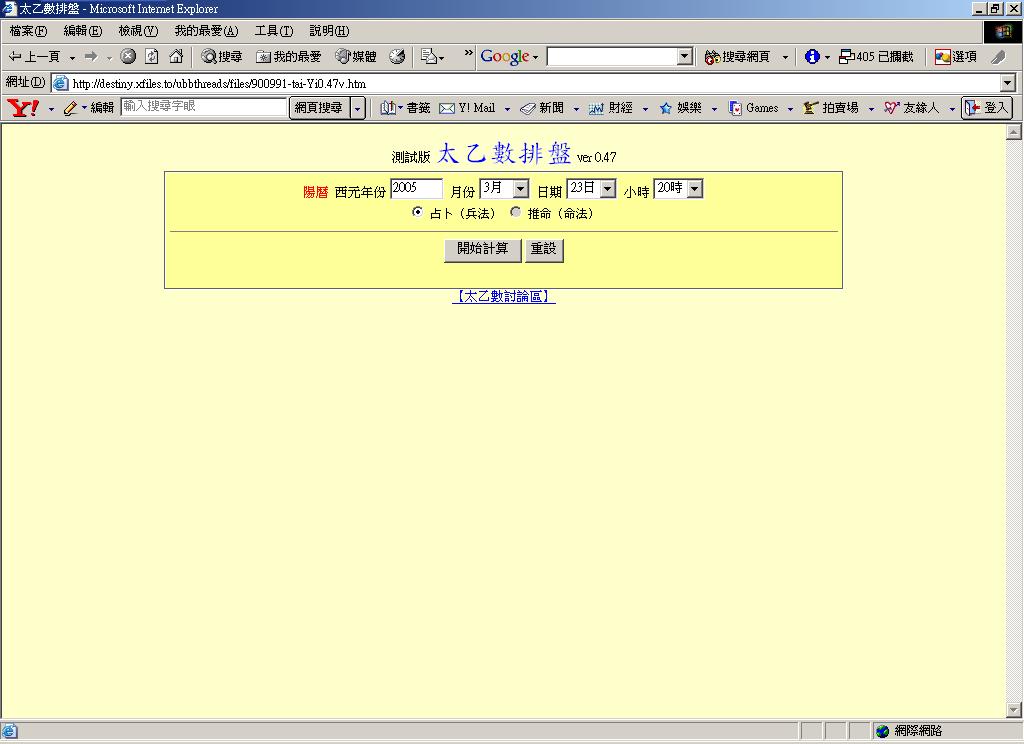Open the 太乙數討論區 link
Image resolution: width=1024 pixels, height=744 pixels.
[504, 297]
